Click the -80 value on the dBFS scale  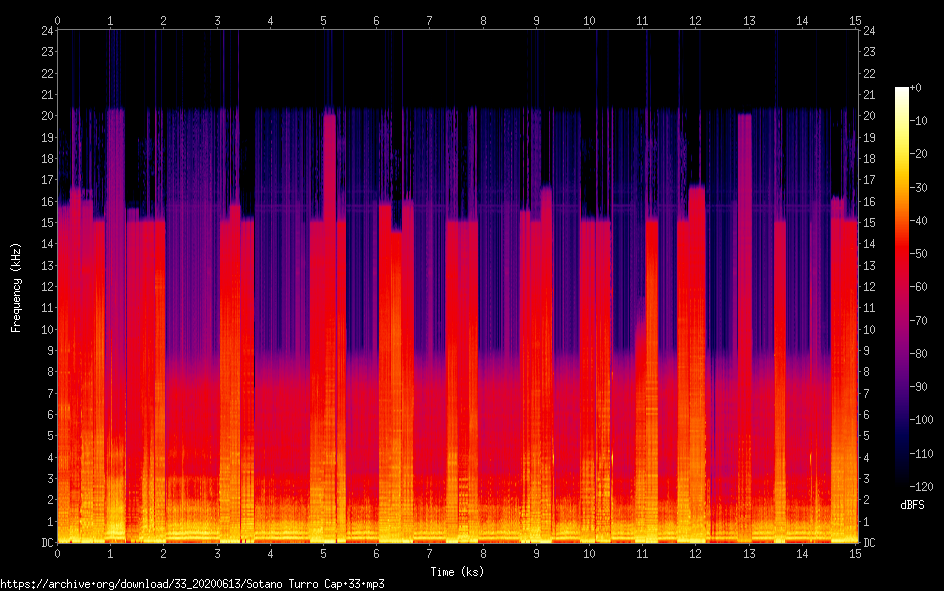pyautogui.click(x=919, y=354)
